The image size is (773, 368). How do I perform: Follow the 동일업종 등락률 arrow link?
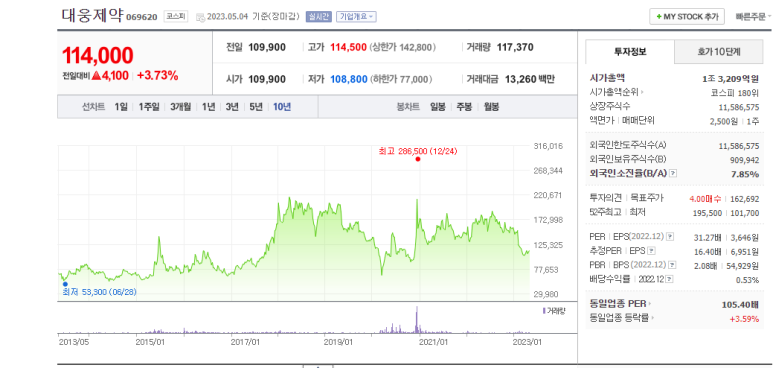pyautogui.click(x=623, y=318)
